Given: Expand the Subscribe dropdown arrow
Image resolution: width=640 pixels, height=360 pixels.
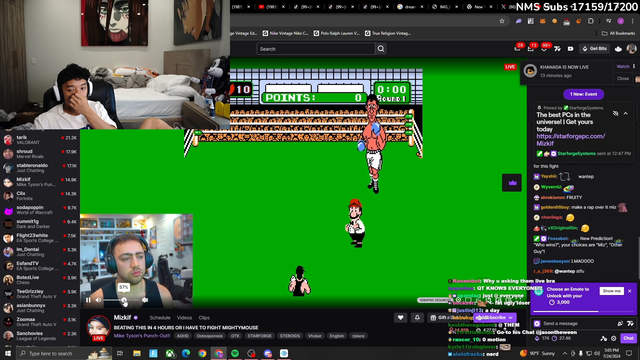Looking at the screenshot, I should pyautogui.click(x=511, y=318).
